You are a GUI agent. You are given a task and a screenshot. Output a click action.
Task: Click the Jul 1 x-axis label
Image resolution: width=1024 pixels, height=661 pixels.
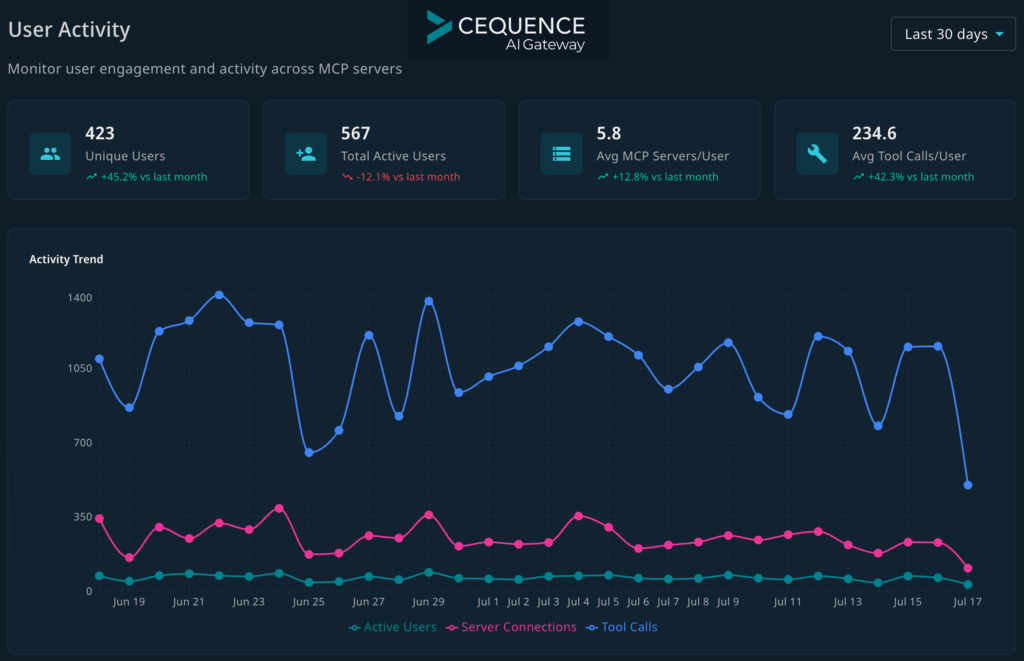click(488, 602)
